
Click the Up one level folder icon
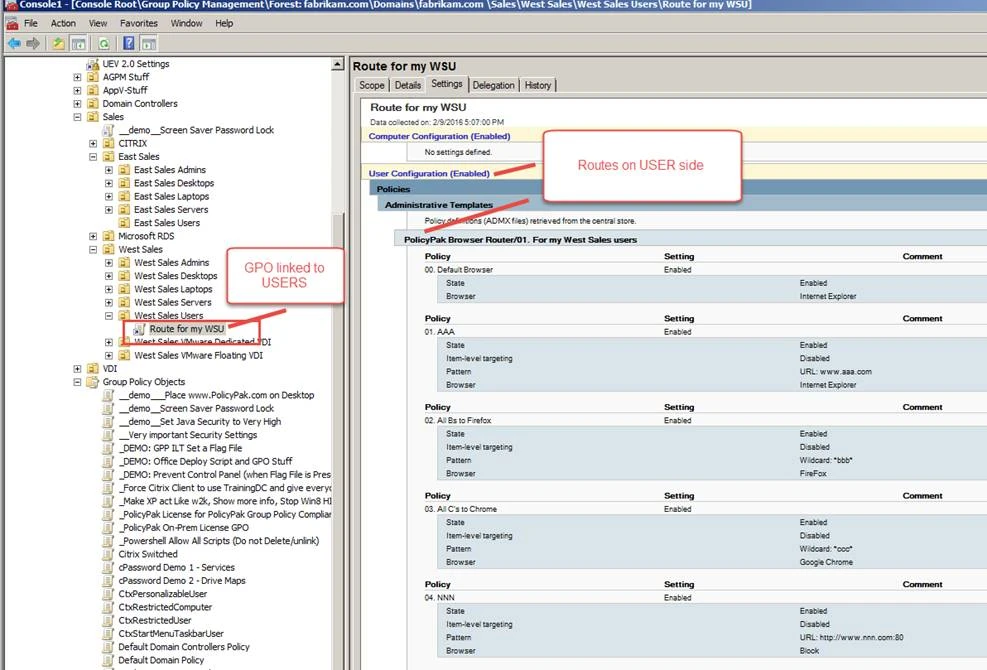point(59,43)
